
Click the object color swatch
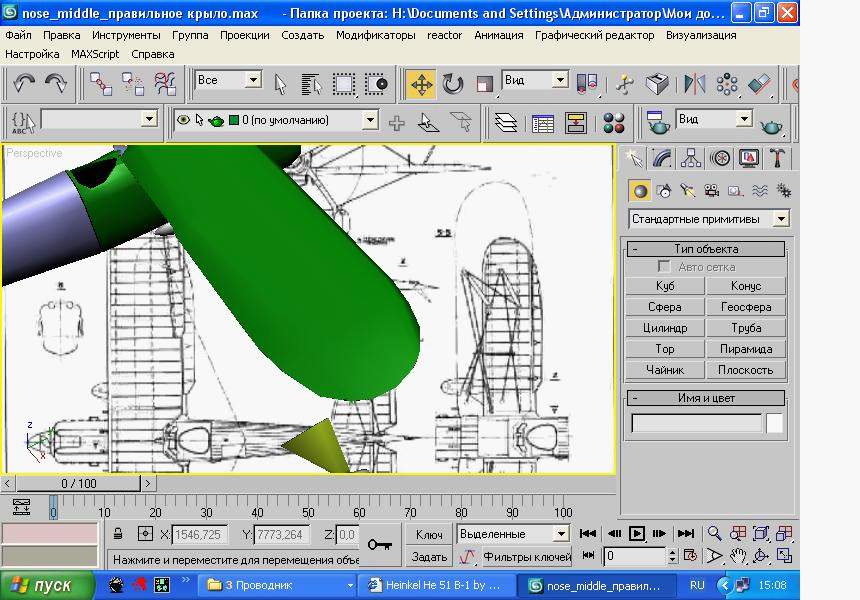[x=775, y=423]
